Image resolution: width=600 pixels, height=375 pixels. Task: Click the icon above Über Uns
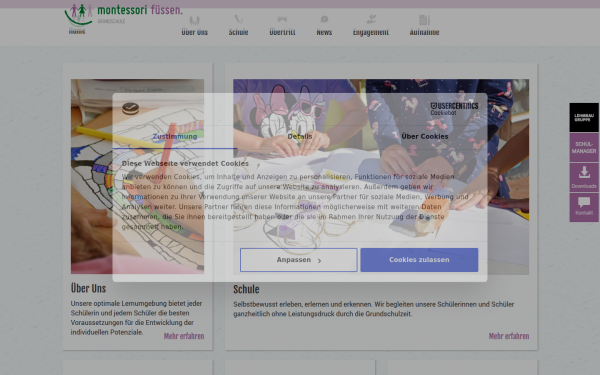tap(194, 20)
